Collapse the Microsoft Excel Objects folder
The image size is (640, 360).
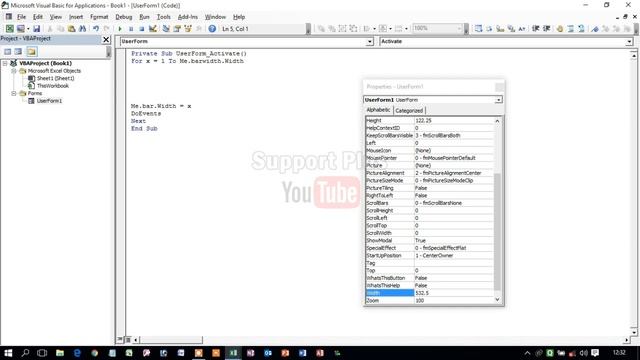pos(13,71)
